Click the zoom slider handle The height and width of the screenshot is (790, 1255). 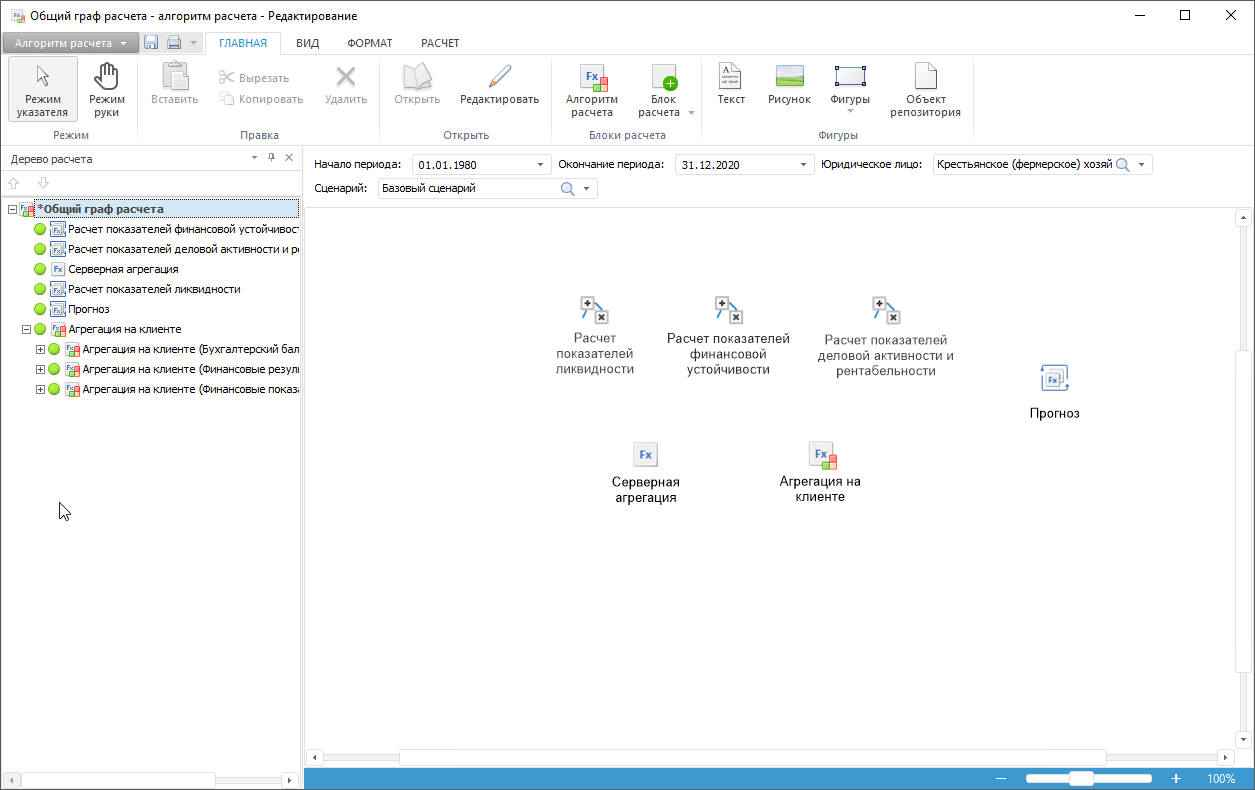[x=1080, y=779]
